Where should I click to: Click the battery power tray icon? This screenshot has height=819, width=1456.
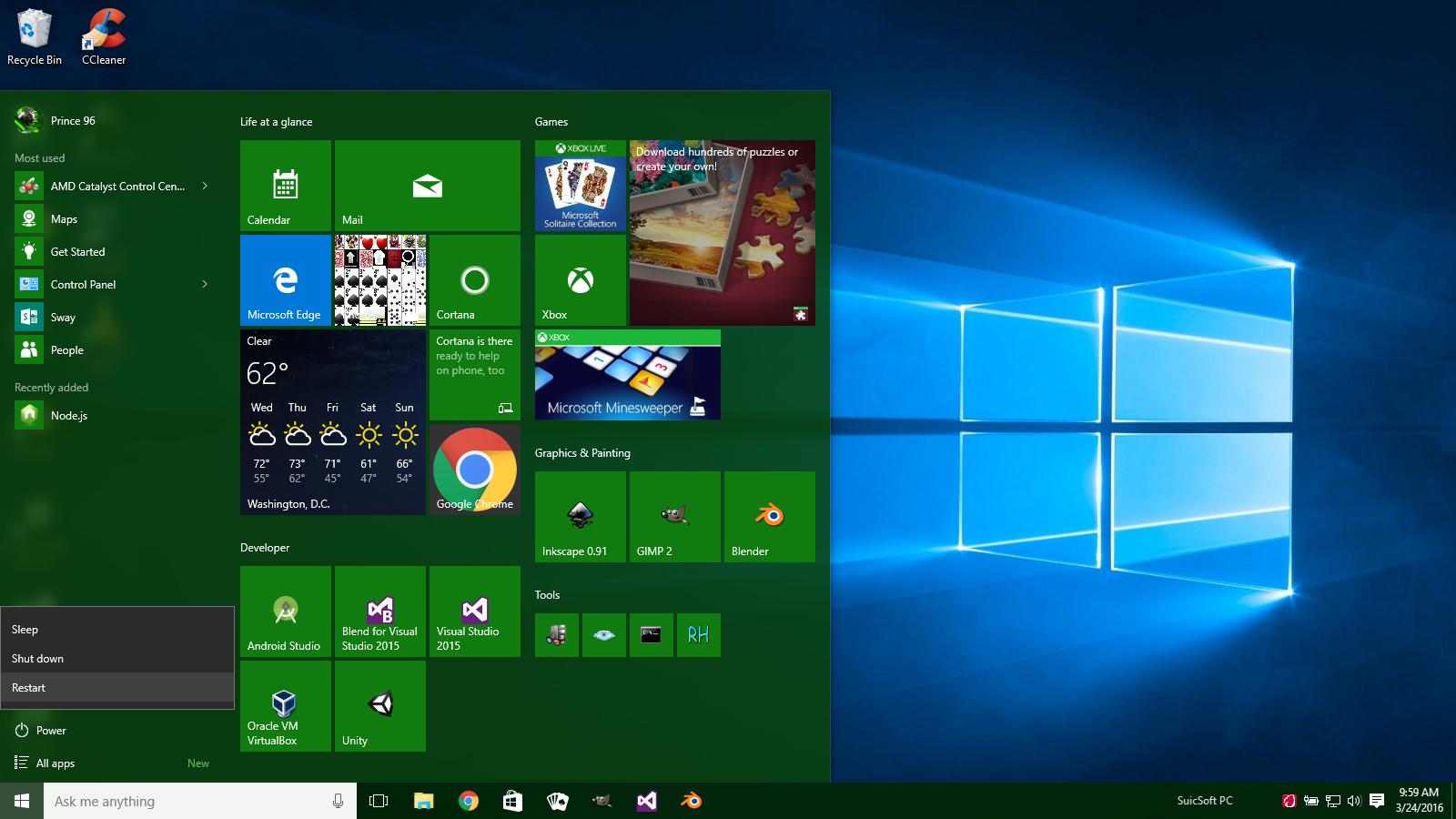coord(1311,801)
